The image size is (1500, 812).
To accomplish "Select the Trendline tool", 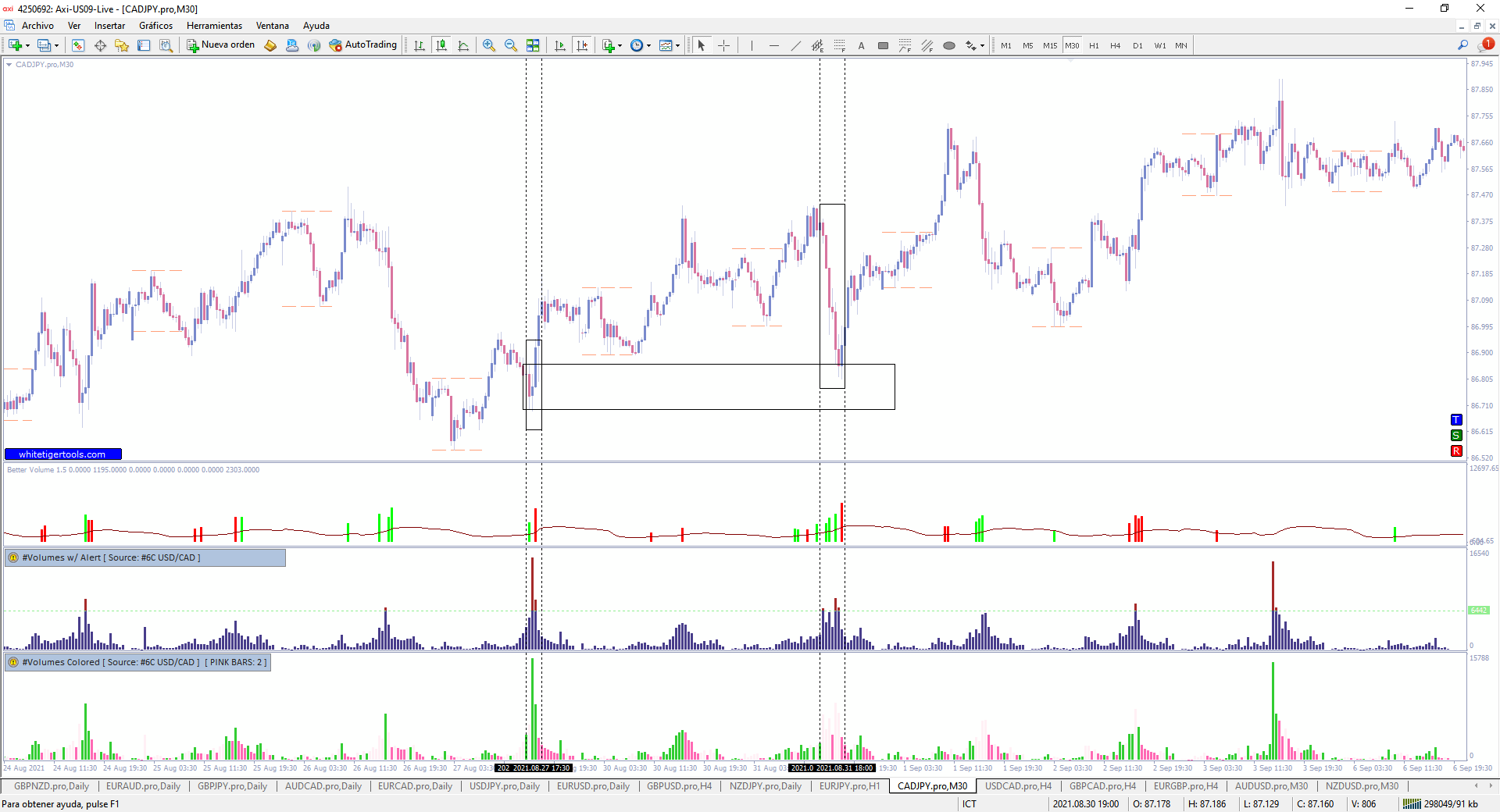I will click(795, 45).
